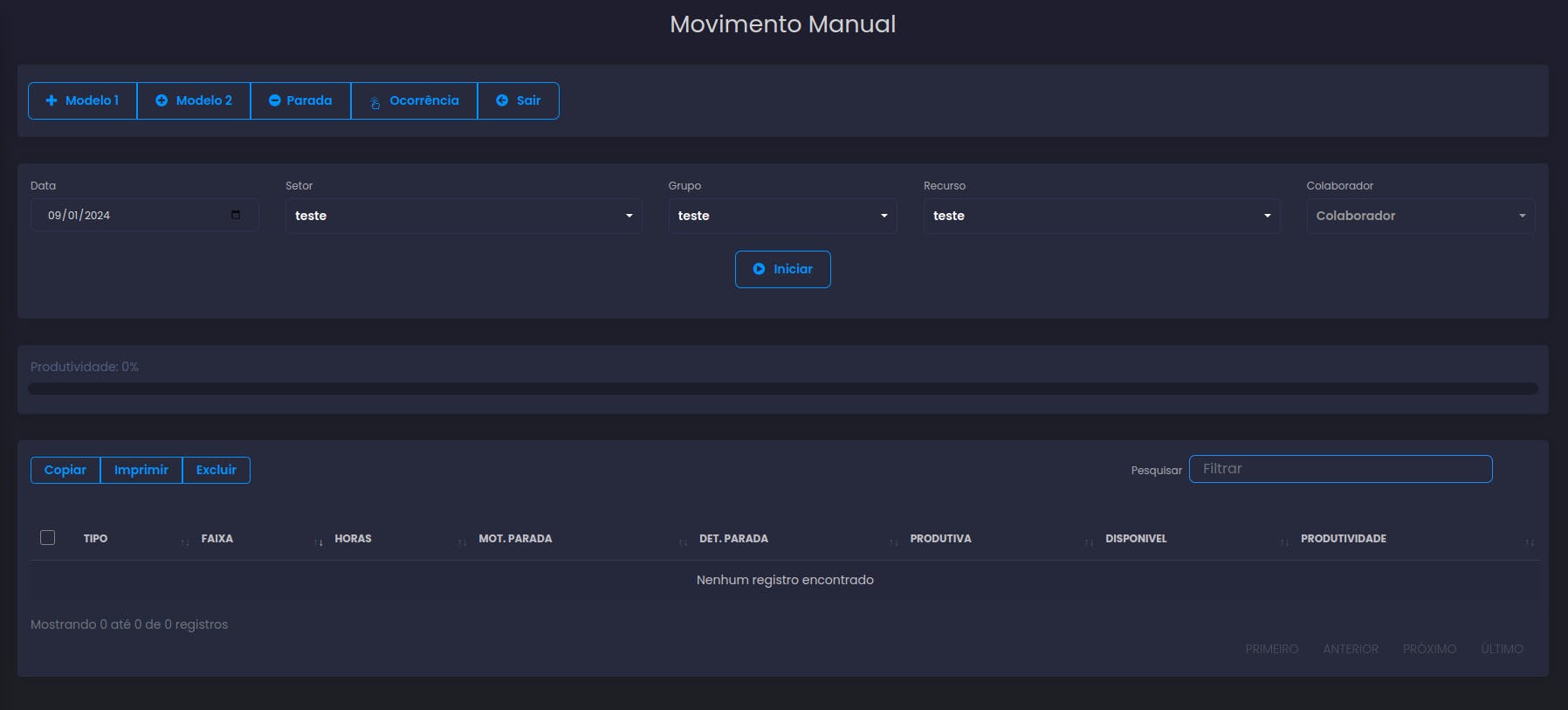The height and width of the screenshot is (710, 1568).
Task: Go to ANTERIOR page link
Action: pyautogui.click(x=1351, y=649)
